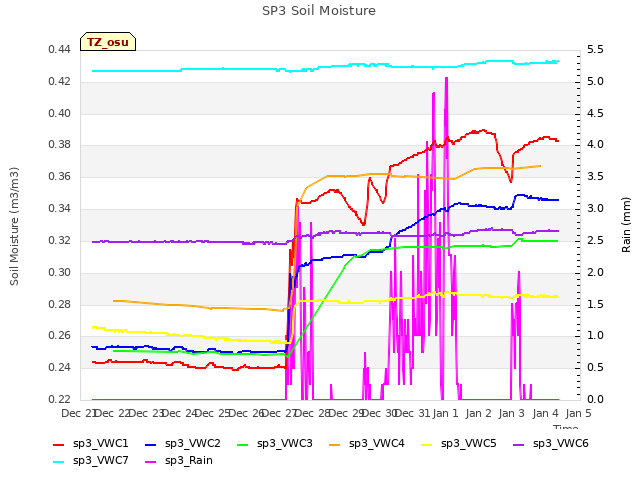Click the Dec 21 x-axis tick label
This screenshot has height=480, width=640.
pos(78,413)
